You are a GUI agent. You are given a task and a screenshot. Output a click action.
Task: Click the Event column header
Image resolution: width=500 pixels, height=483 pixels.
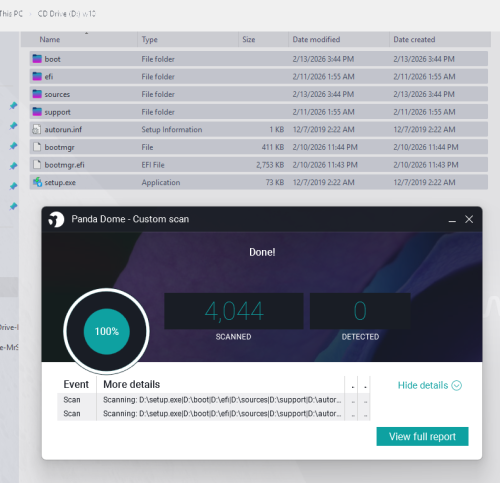76,384
